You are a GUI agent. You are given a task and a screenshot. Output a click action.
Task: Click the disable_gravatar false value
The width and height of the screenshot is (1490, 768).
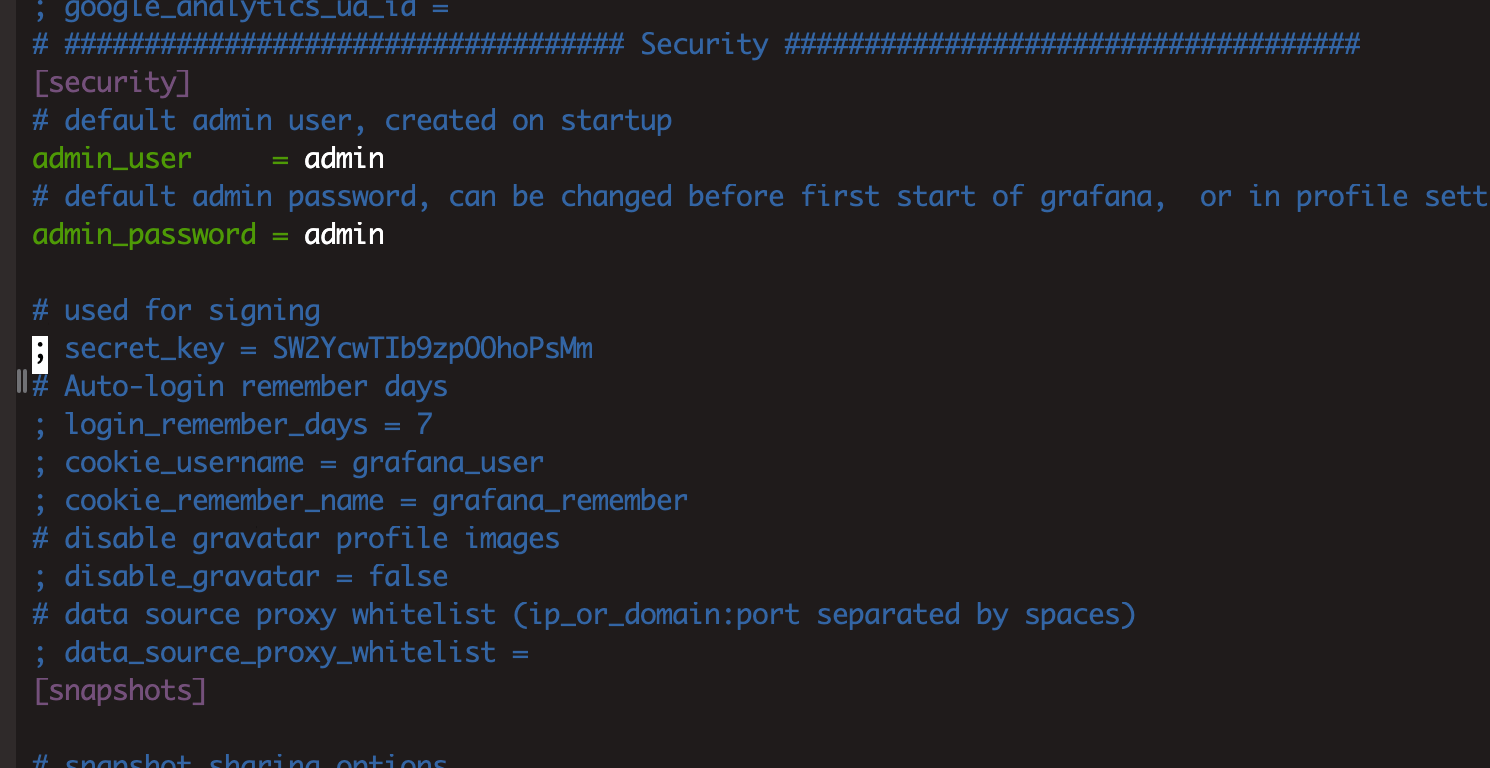click(408, 576)
